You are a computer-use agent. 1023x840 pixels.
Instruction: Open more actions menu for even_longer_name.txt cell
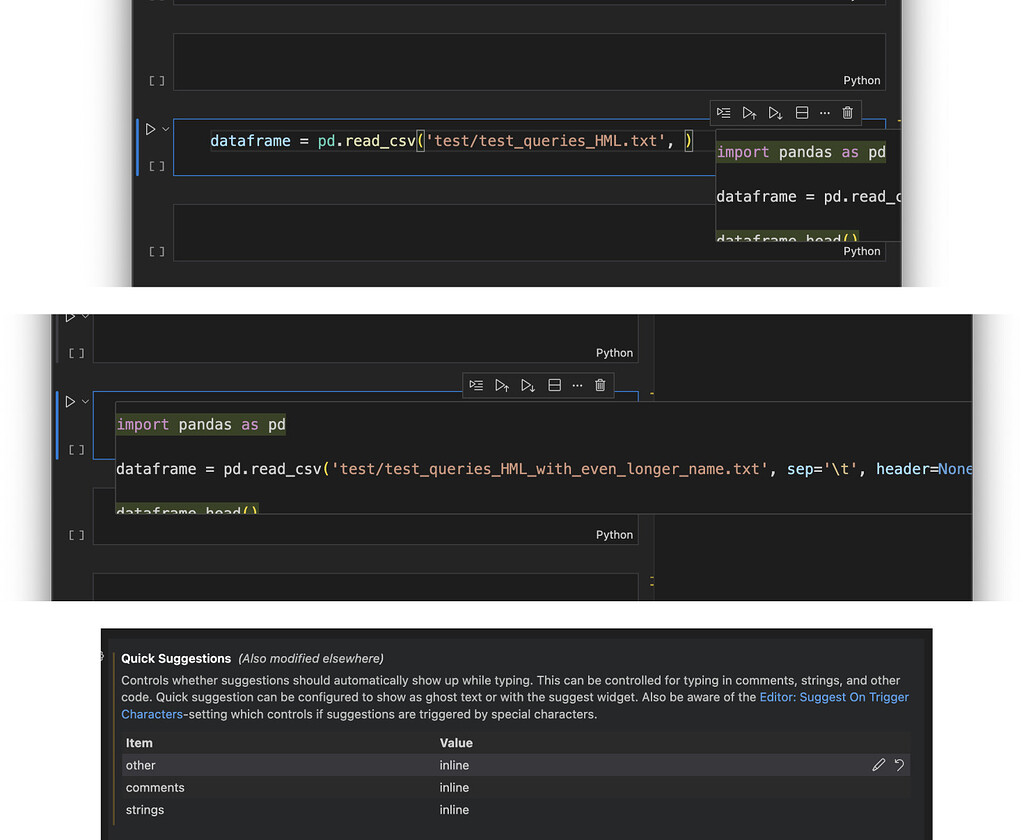577,385
